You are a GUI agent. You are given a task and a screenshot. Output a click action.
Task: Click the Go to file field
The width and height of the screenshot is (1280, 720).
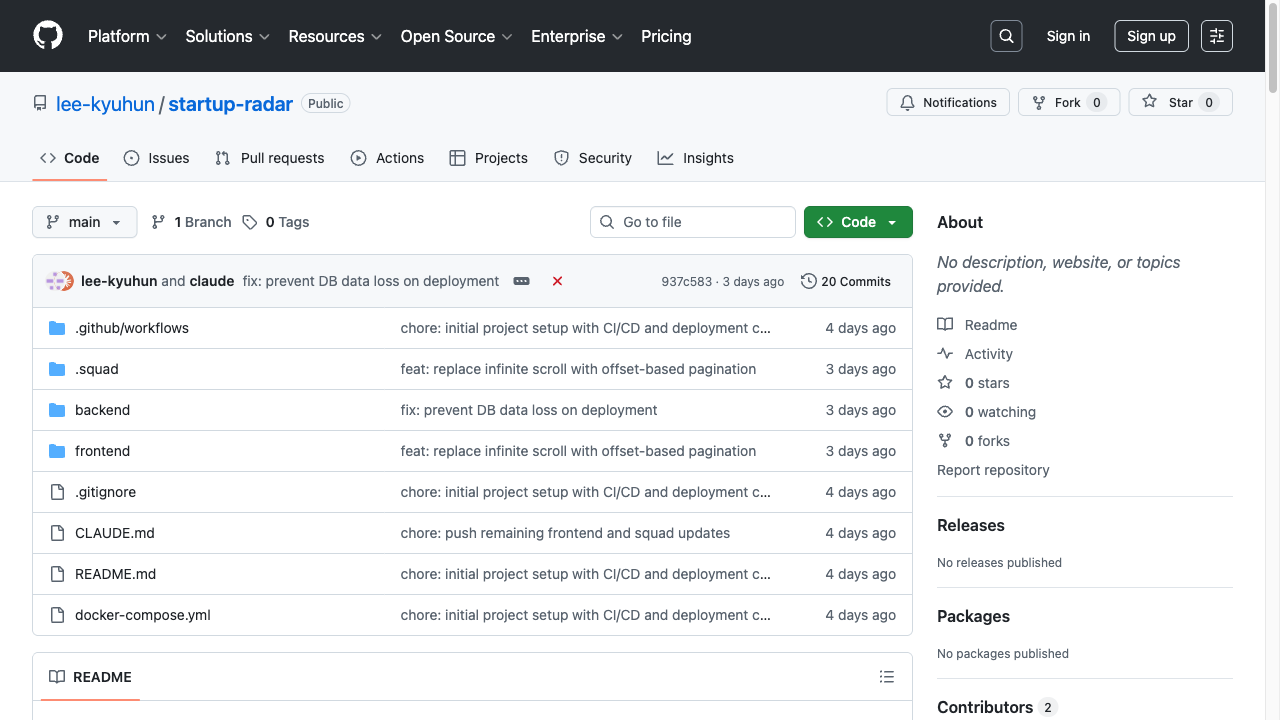[693, 222]
